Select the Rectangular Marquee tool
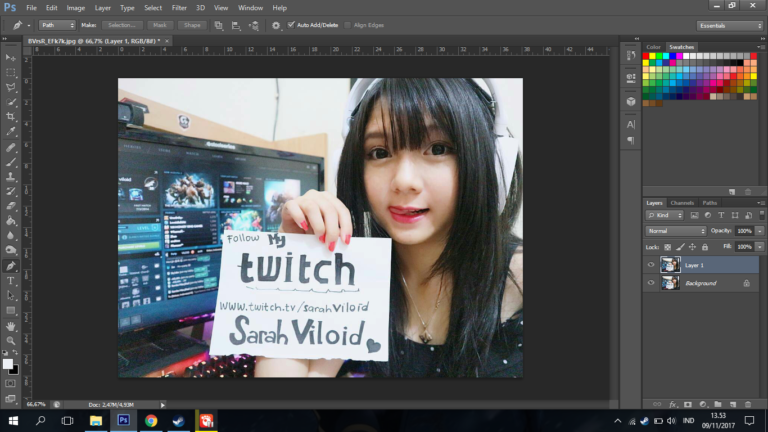768x432 pixels. coord(10,72)
